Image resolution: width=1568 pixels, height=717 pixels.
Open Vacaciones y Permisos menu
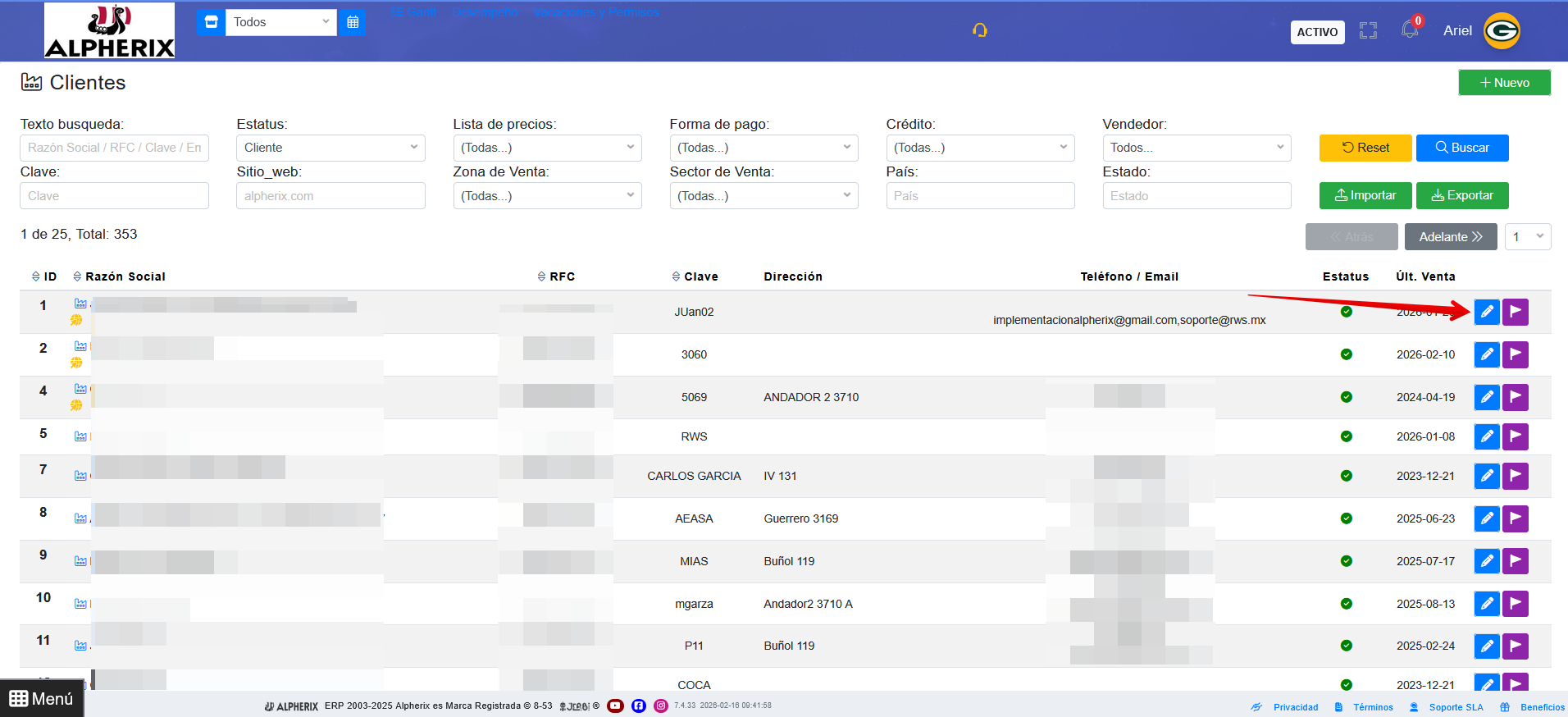(x=596, y=12)
